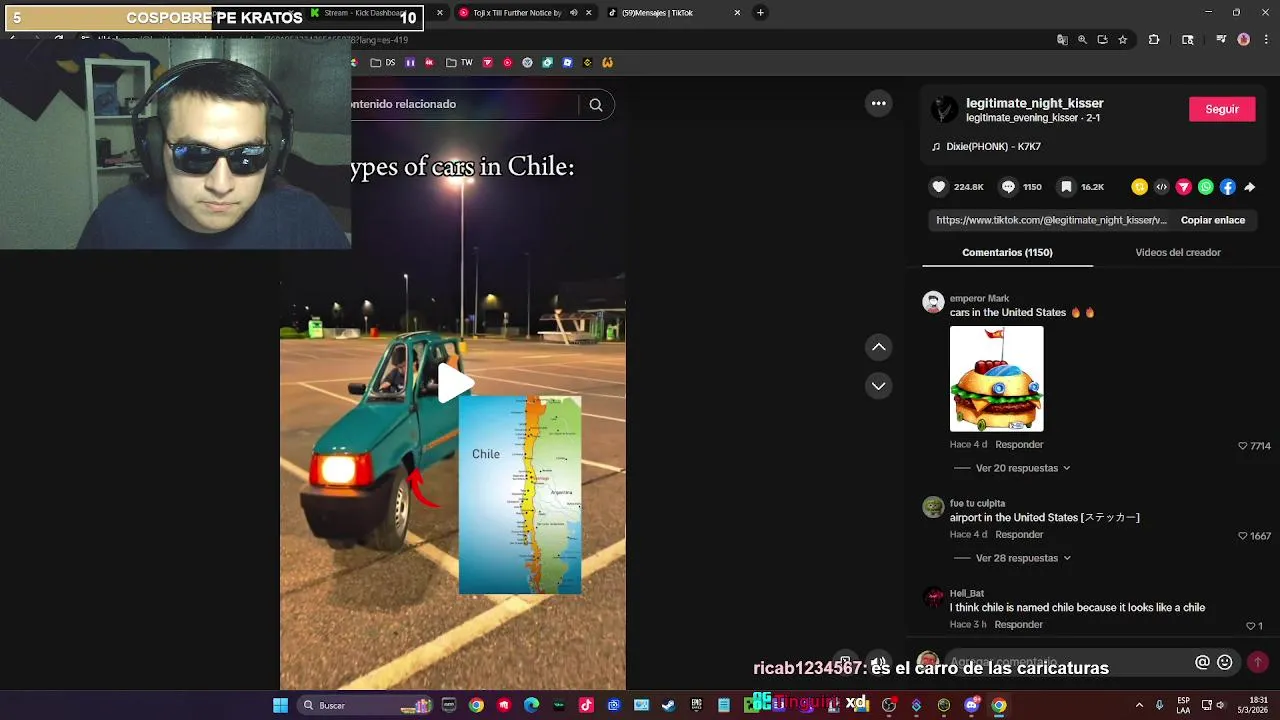This screenshot has height=720, width=1280.
Task: Open more share options arrow
Action: click(1249, 187)
